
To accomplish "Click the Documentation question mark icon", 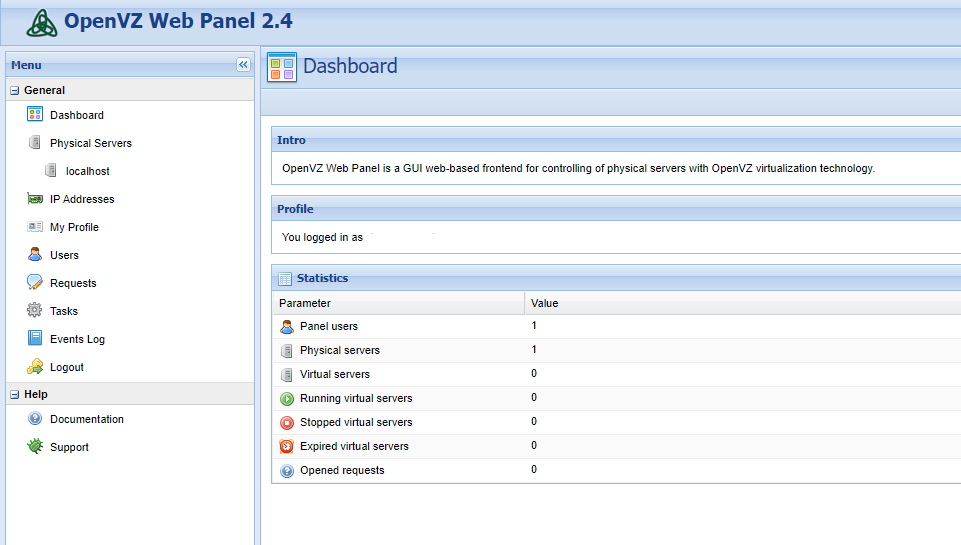I will (35, 419).
